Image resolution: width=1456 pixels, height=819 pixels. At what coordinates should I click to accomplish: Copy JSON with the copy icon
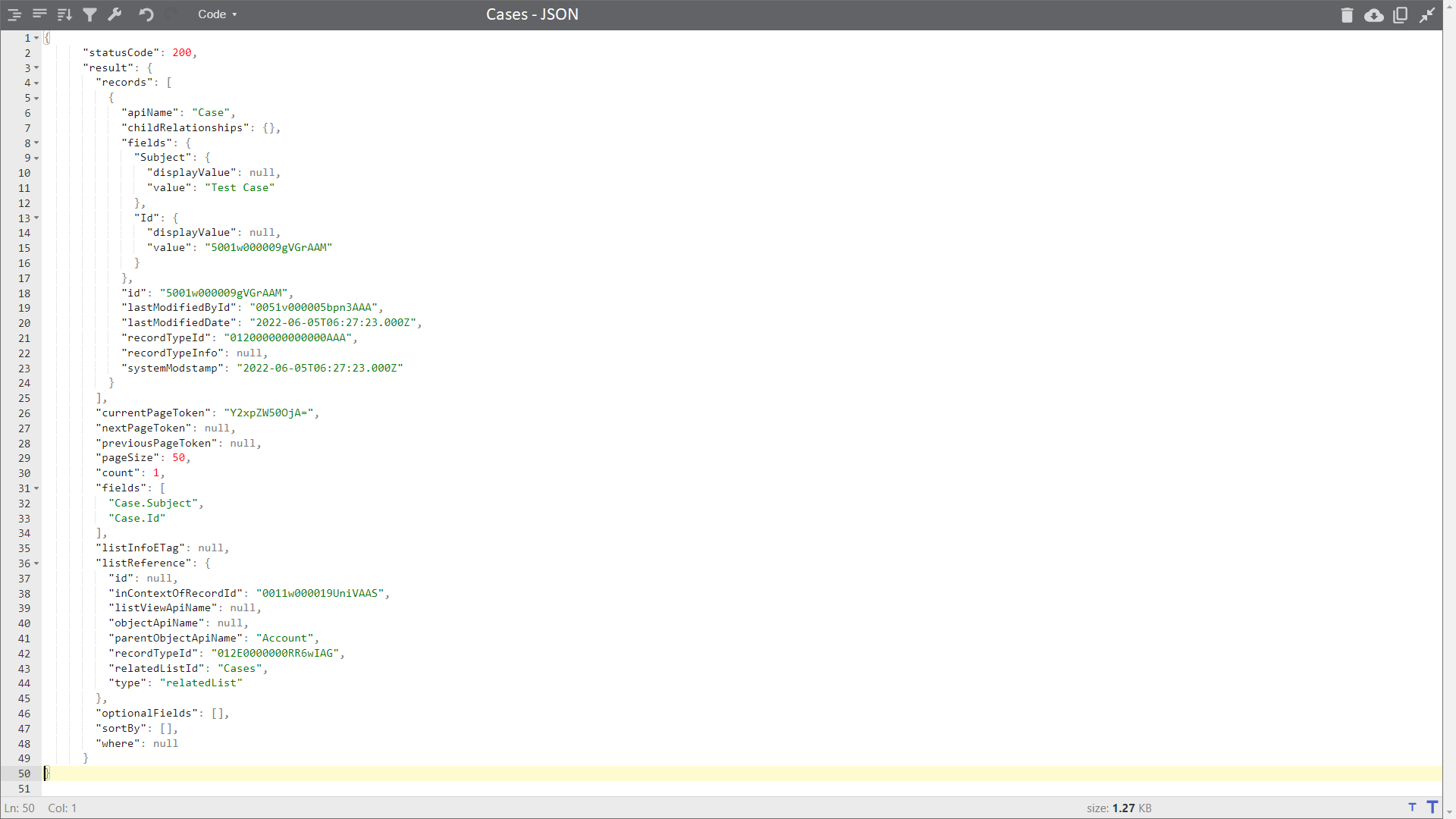click(1400, 15)
